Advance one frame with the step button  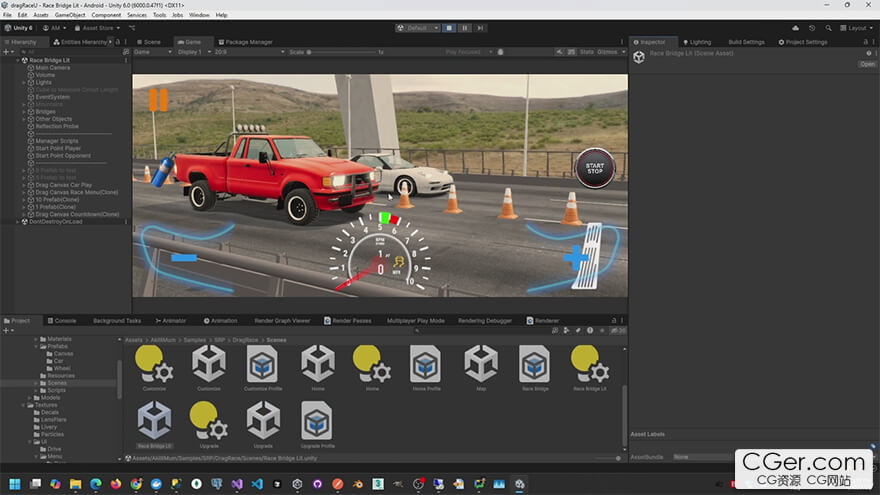pyautogui.click(x=480, y=28)
